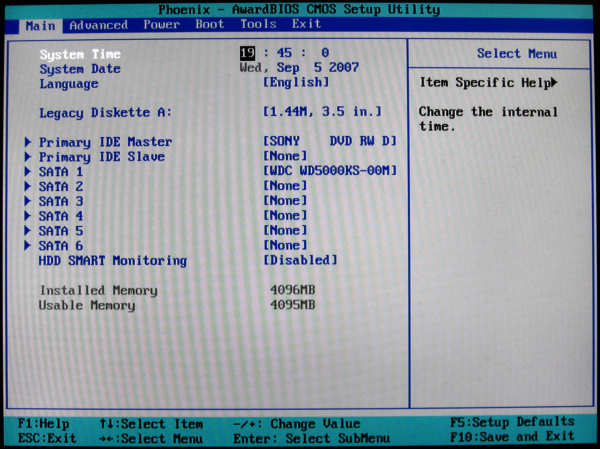The image size is (600, 449).
Task: Open the SATA 1 entry
Action: tap(61, 172)
